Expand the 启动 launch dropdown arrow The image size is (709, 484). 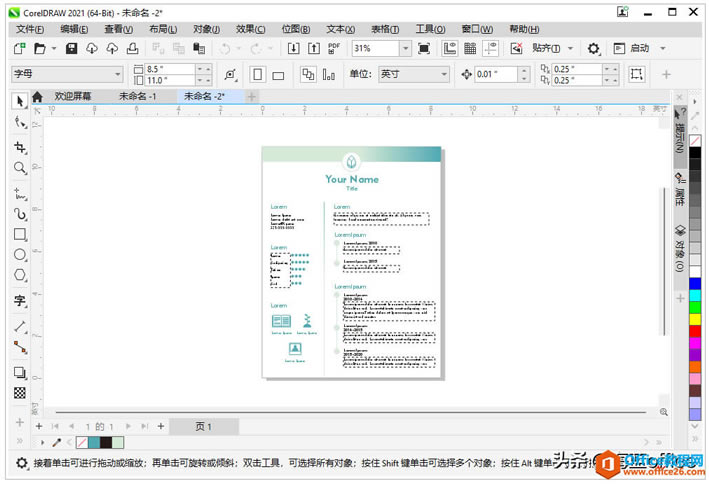(662, 48)
